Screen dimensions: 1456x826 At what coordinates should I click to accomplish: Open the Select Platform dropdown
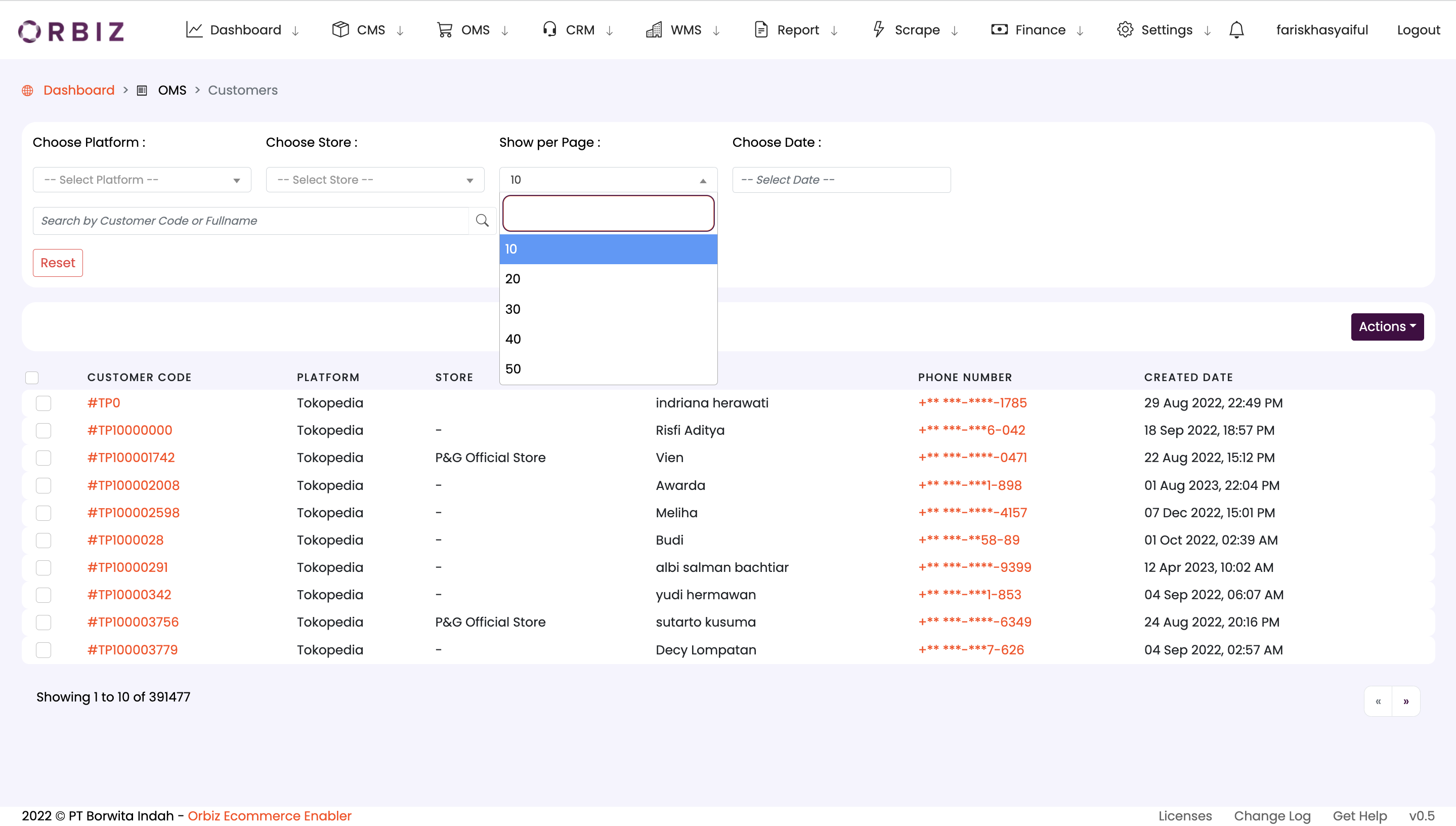coord(142,180)
